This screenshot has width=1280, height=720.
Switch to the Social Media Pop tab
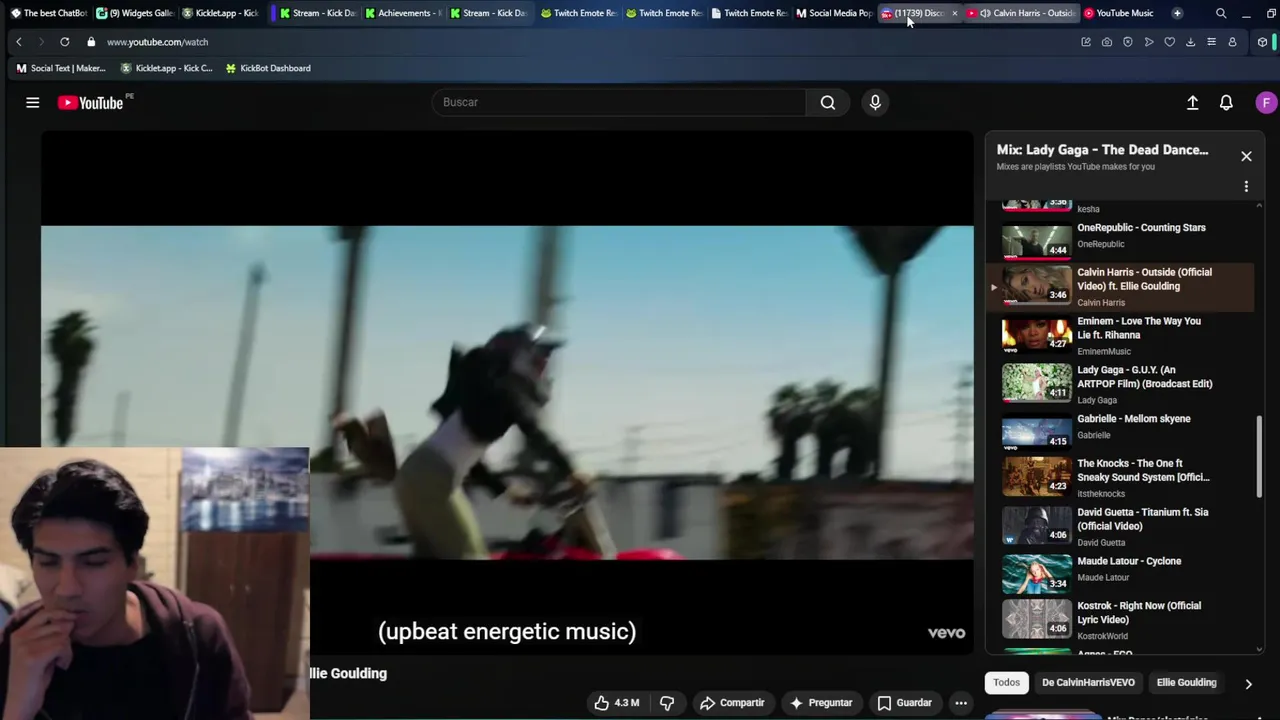834,13
